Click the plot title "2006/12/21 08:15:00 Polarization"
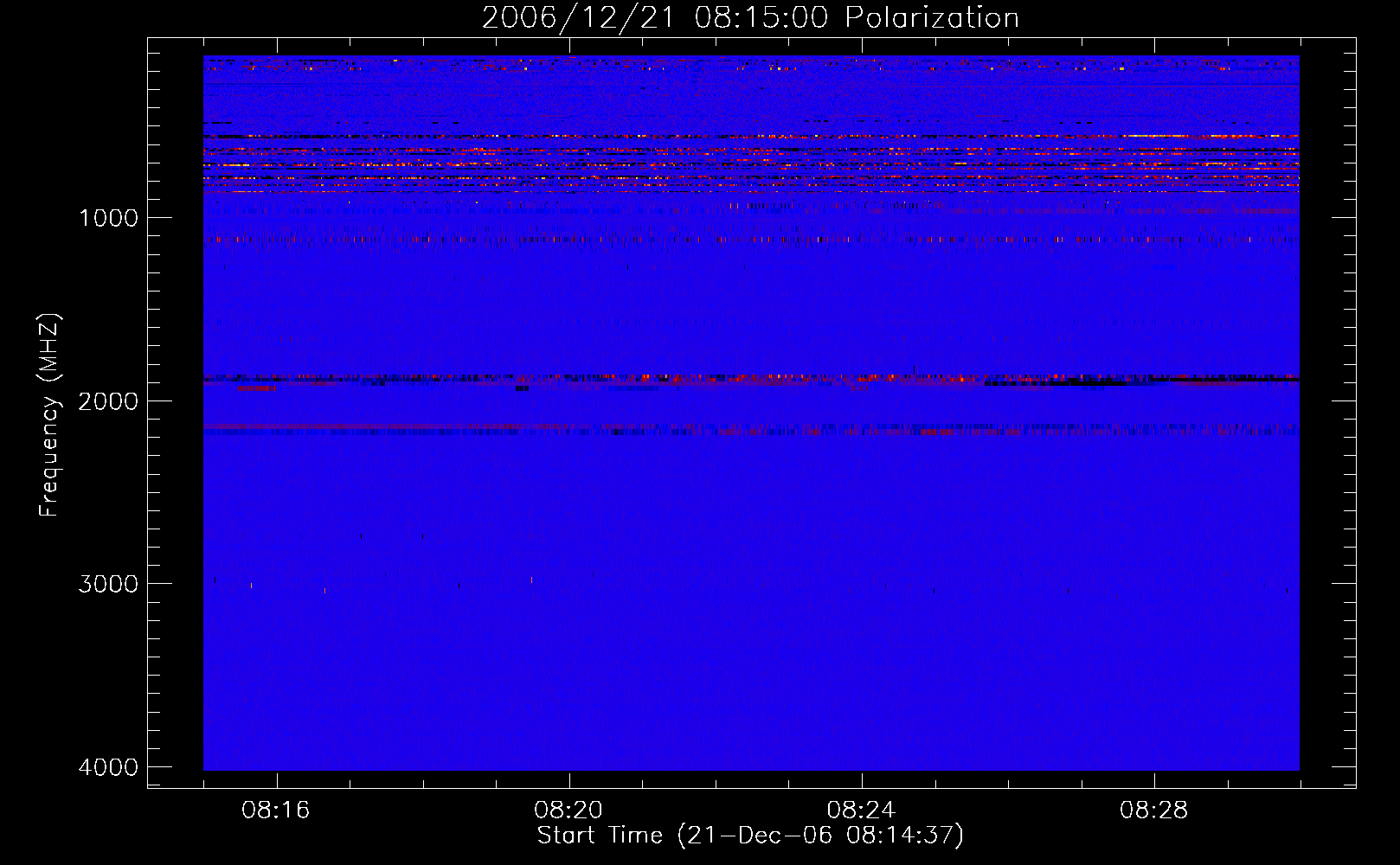This screenshot has width=1400, height=865. tap(750, 17)
